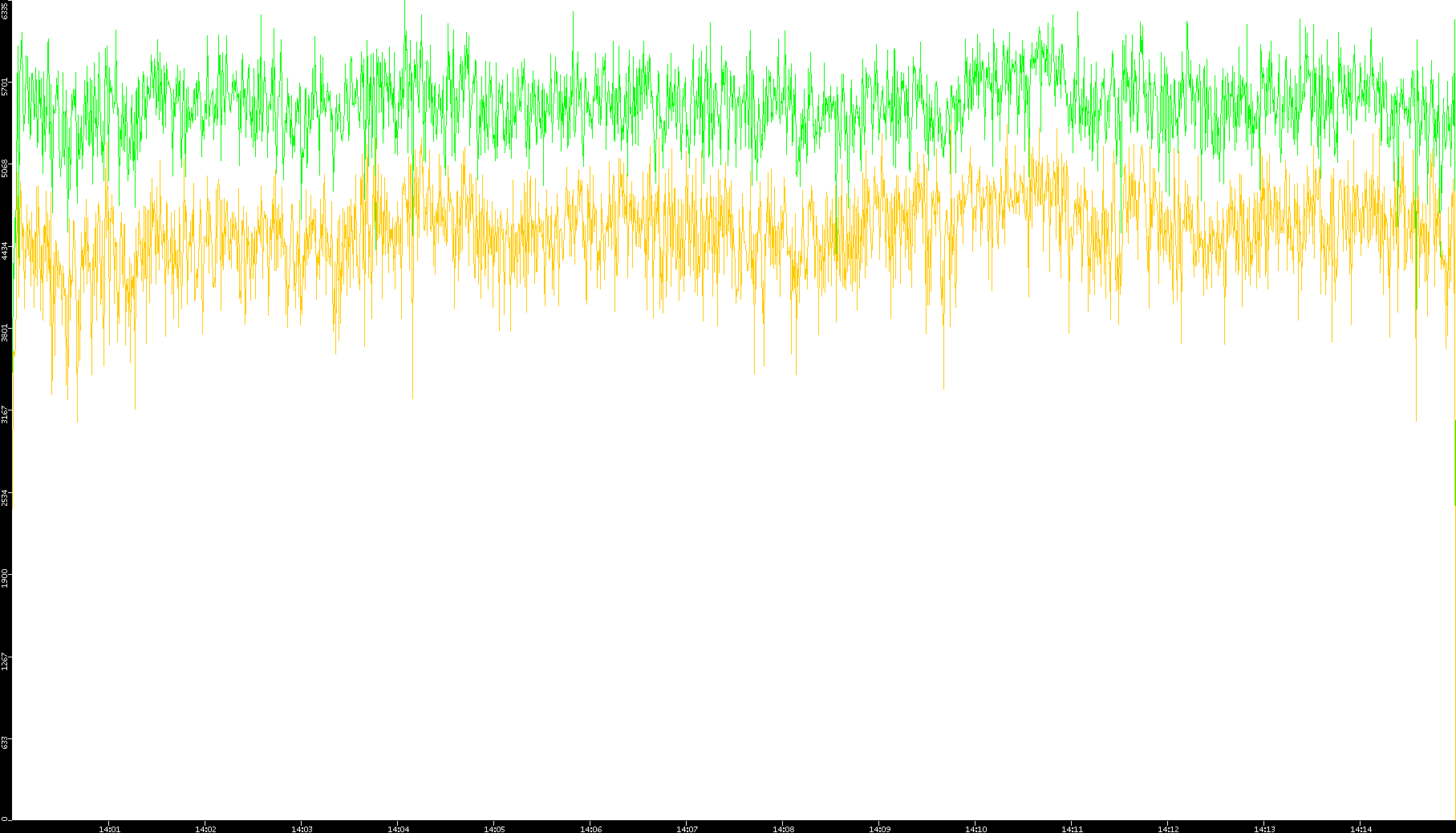Viewport: 1456px width, 833px height.
Task: Click the 14:05 time axis label
Action: coord(494,828)
